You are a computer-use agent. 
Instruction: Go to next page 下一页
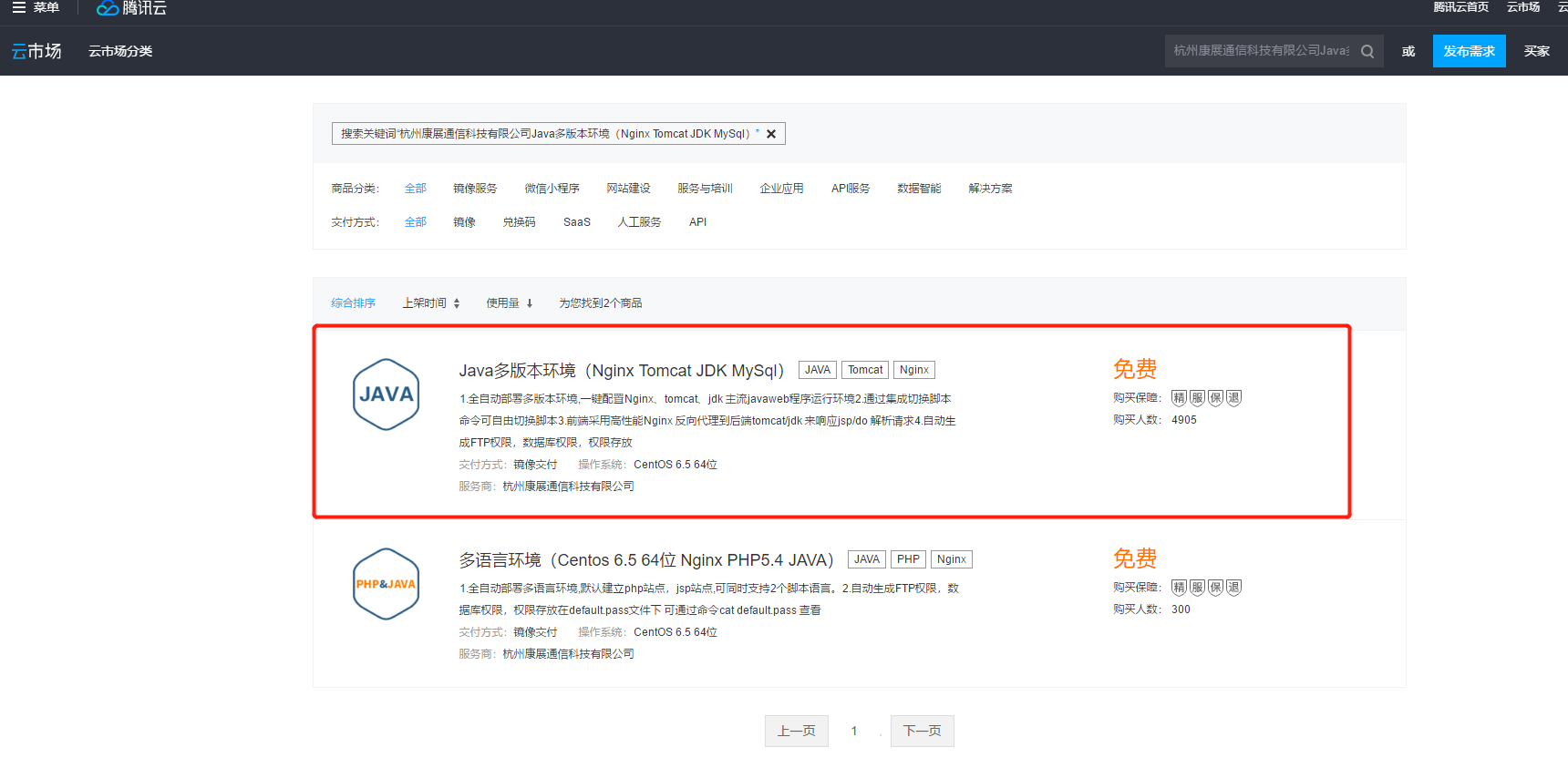(x=923, y=731)
